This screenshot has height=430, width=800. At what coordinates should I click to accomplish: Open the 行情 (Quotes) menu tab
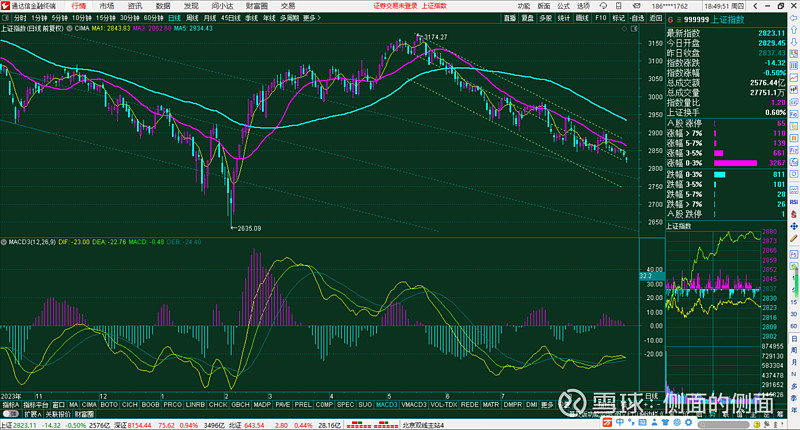click(x=79, y=6)
